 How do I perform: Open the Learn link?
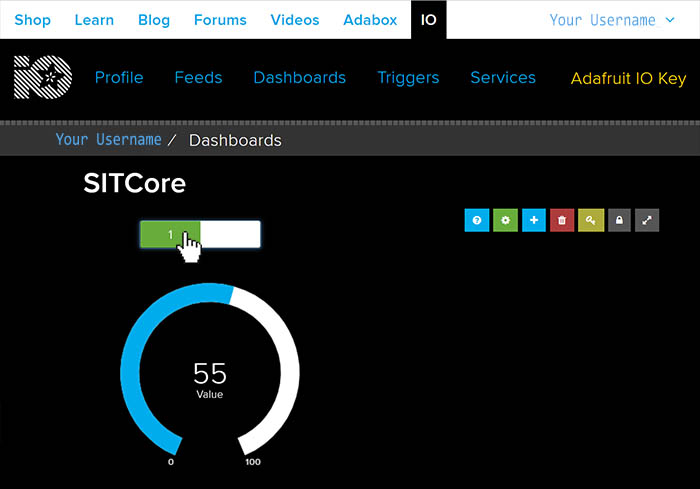pyautogui.click(x=94, y=20)
